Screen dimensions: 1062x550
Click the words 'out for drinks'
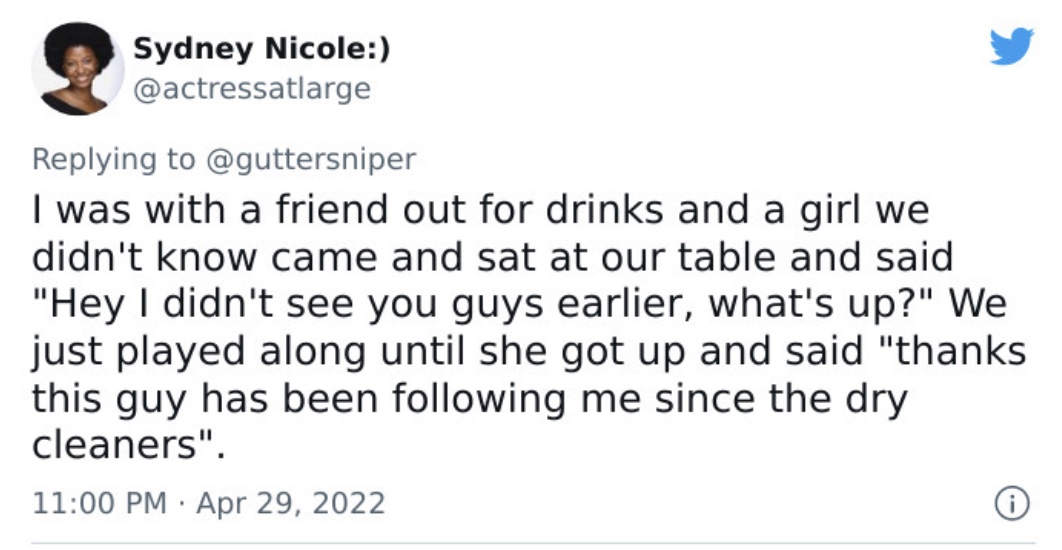coord(534,210)
